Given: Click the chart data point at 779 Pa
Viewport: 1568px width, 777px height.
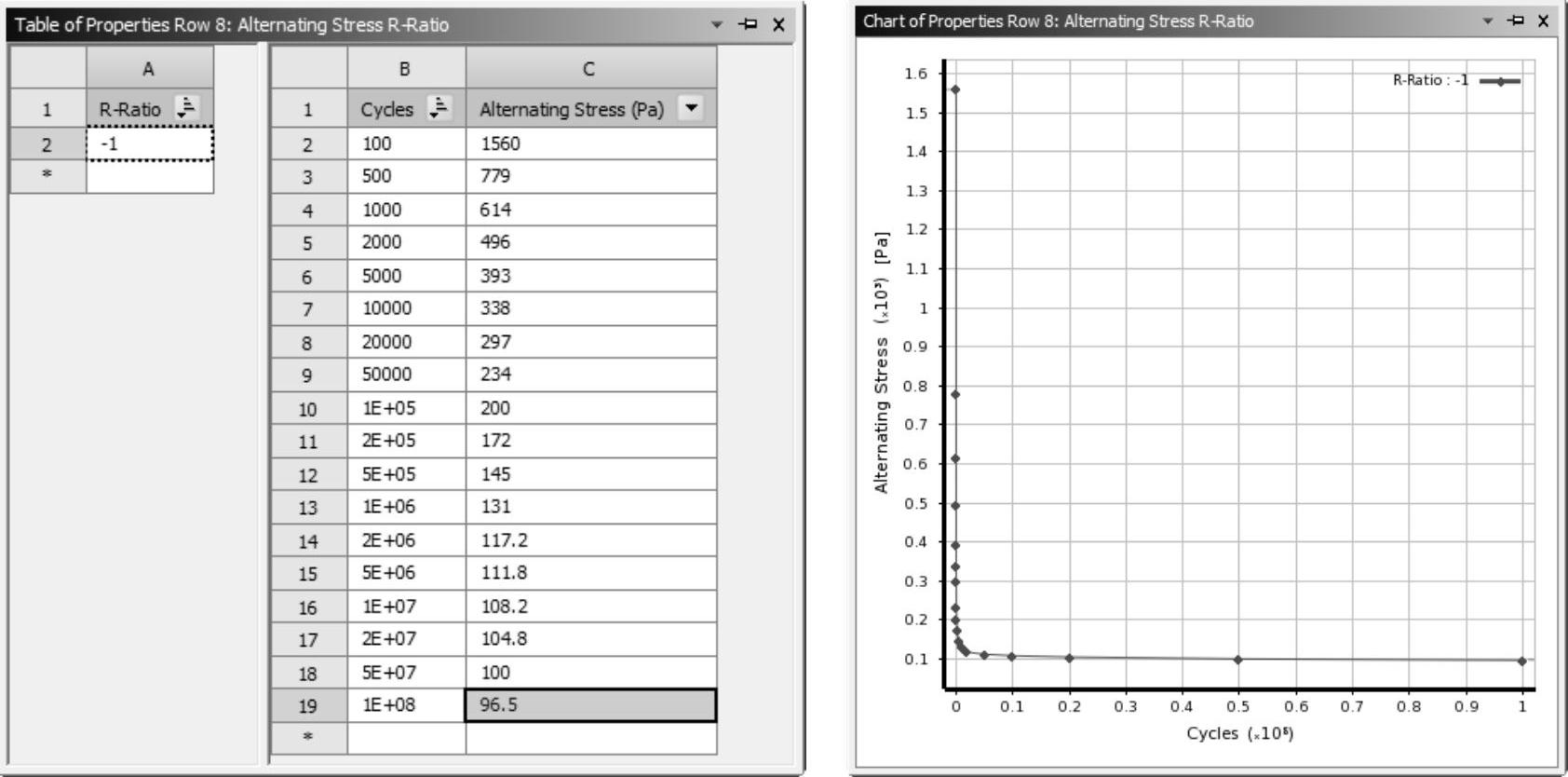Looking at the screenshot, I should click(955, 394).
